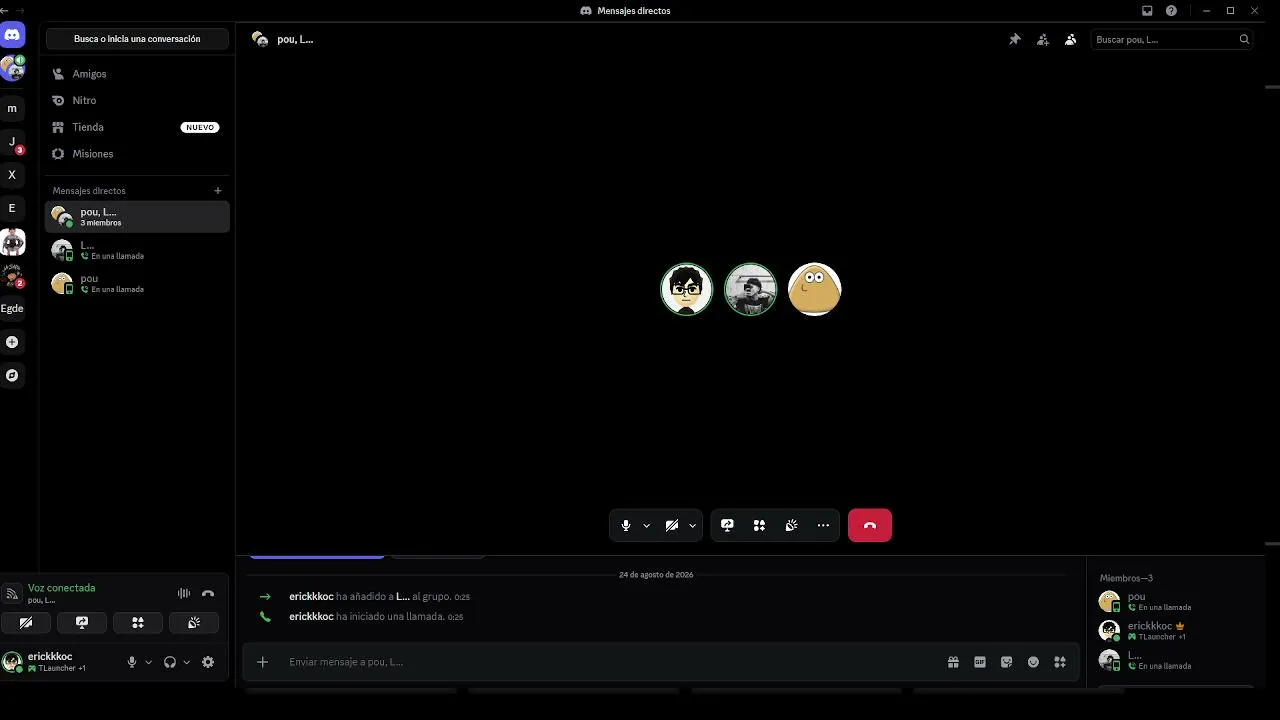
Task: Open Amigos friends page
Action: [137, 74]
